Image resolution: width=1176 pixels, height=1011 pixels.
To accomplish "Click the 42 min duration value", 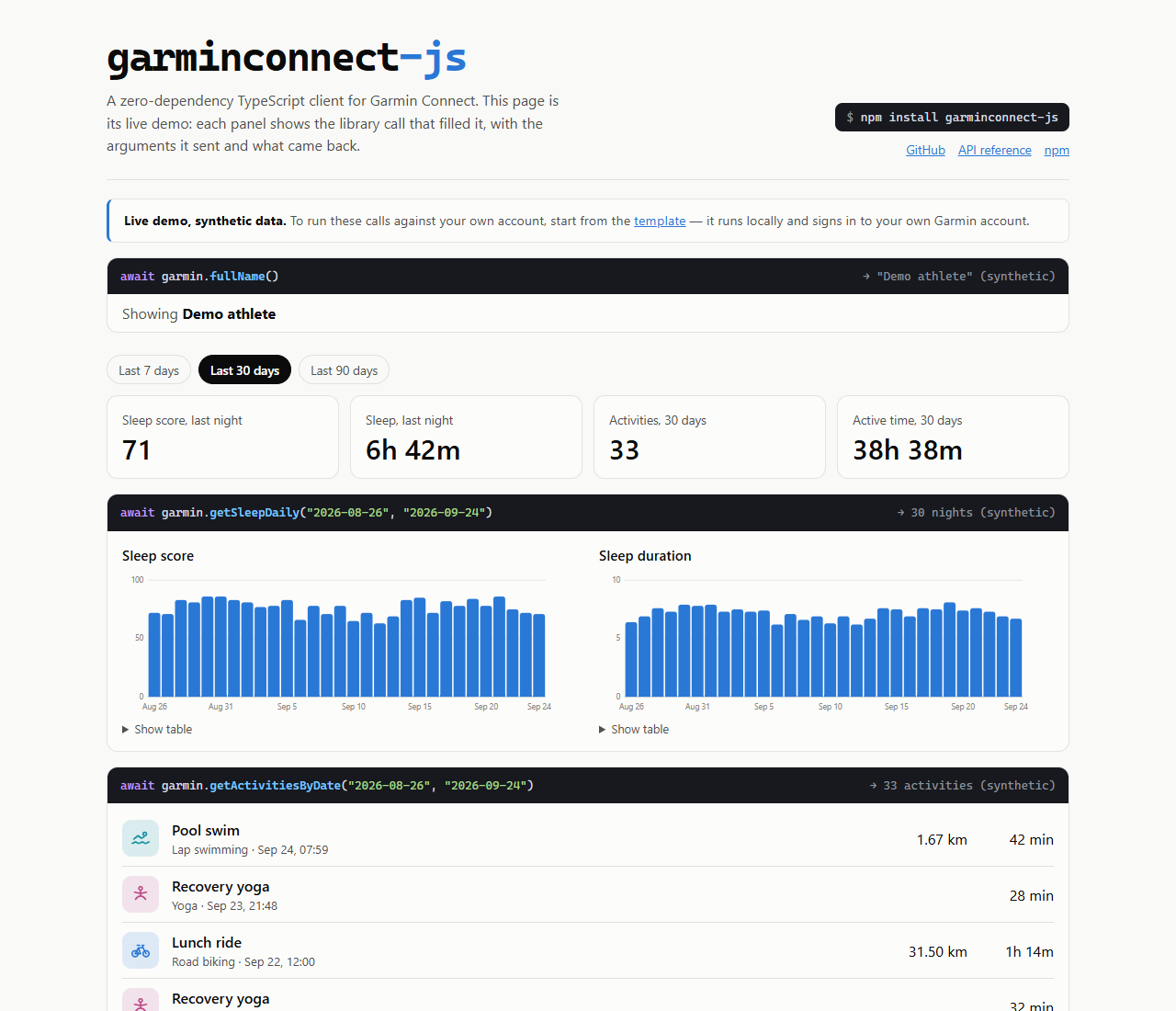I will 1031,839.
